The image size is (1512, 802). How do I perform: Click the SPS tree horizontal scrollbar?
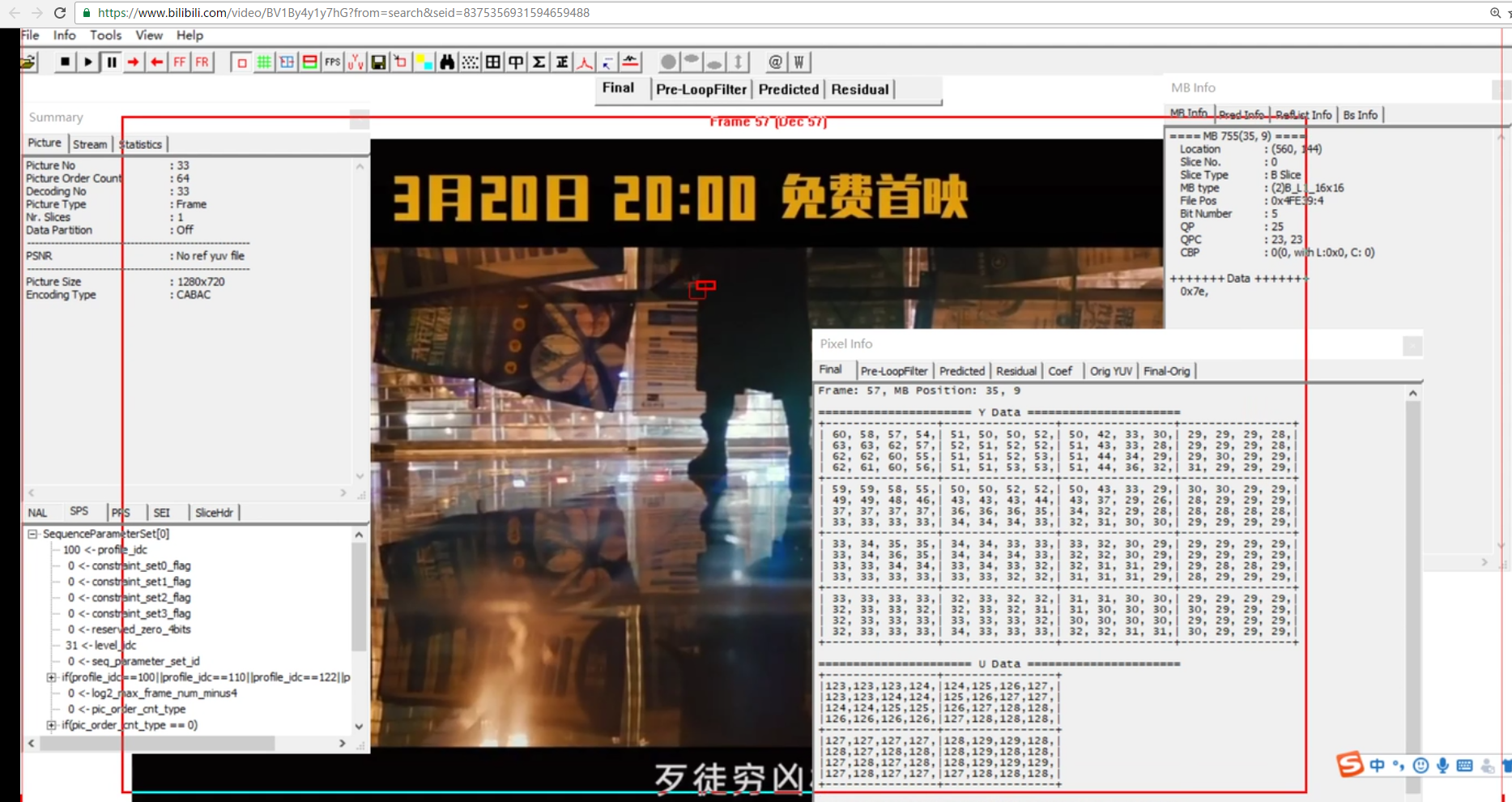157,743
